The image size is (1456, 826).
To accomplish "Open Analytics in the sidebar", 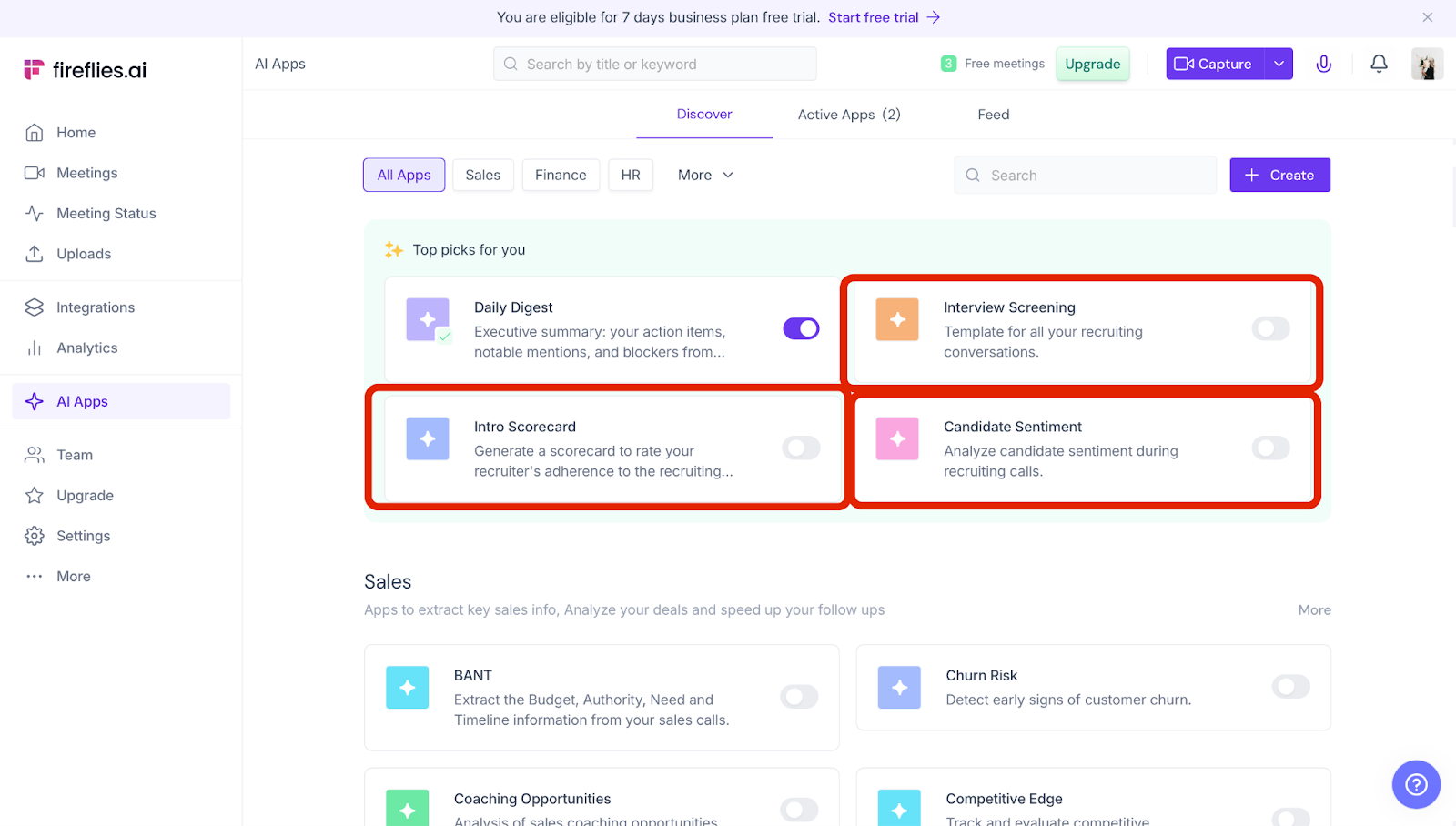I will (x=86, y=348).
